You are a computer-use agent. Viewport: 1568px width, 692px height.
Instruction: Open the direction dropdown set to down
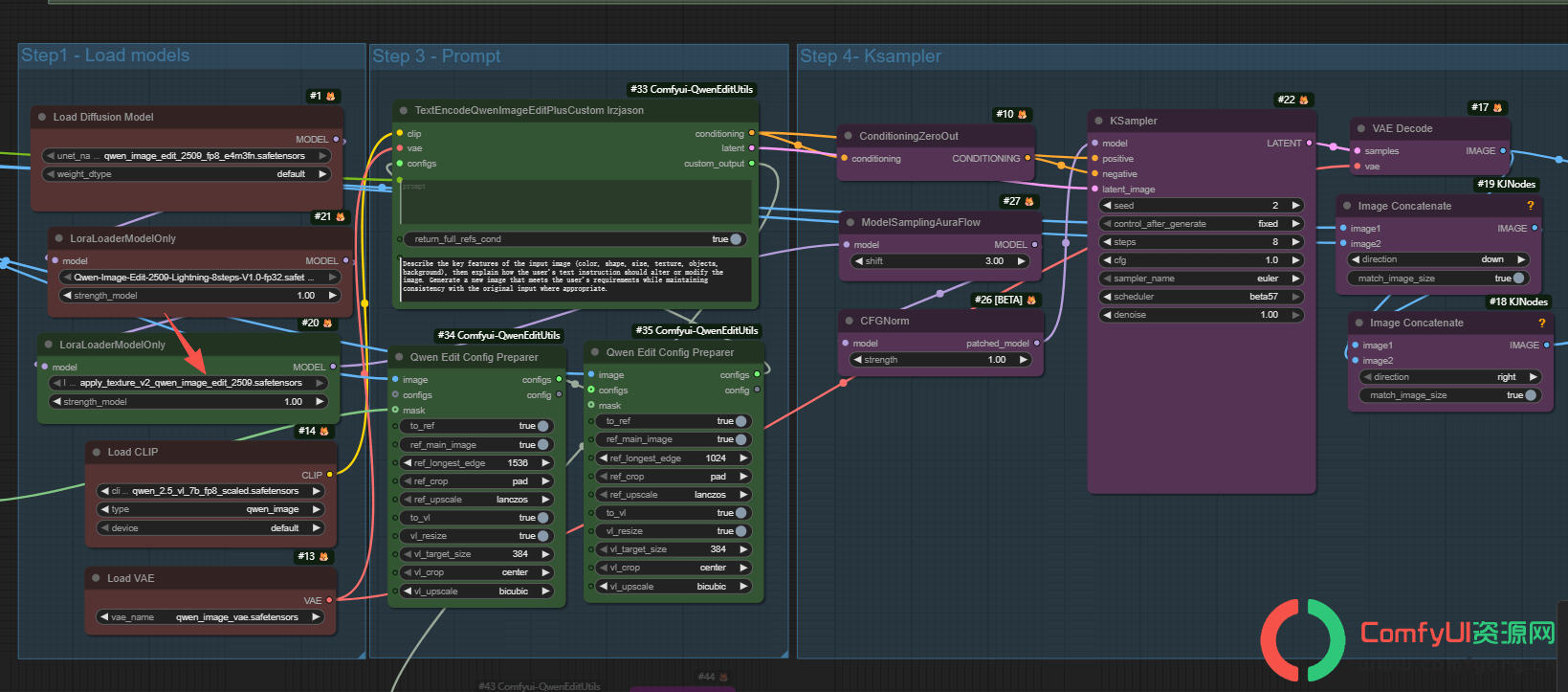[1438, 259]
